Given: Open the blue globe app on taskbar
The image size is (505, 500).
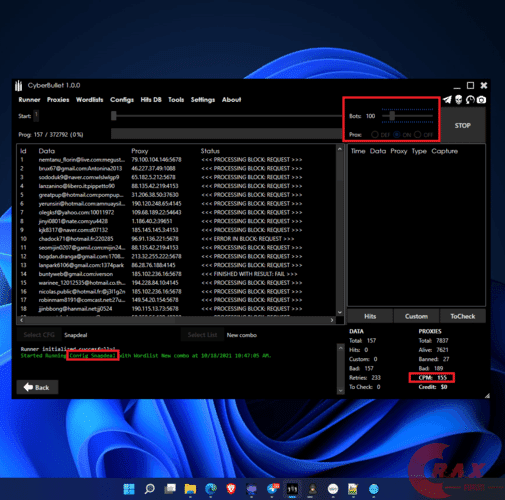Looking at the screenshot, I should click(x=374, y=489).
